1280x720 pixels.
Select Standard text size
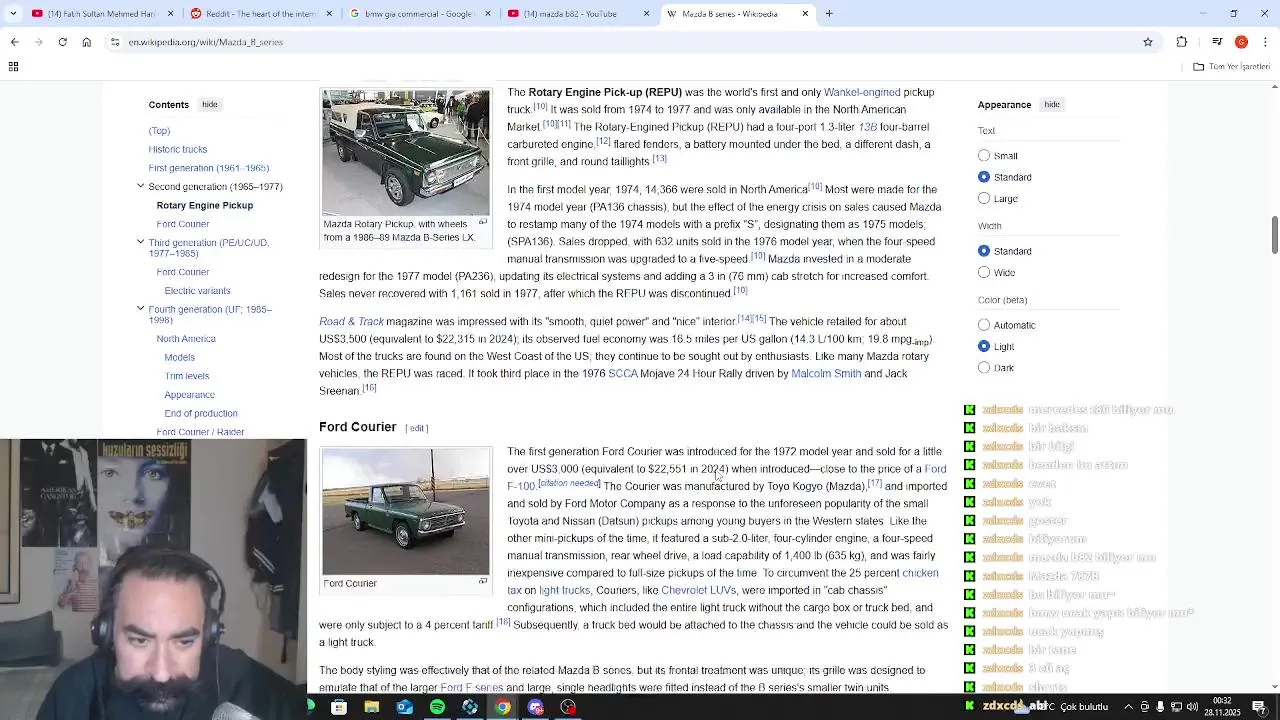[x=984, y=177]
